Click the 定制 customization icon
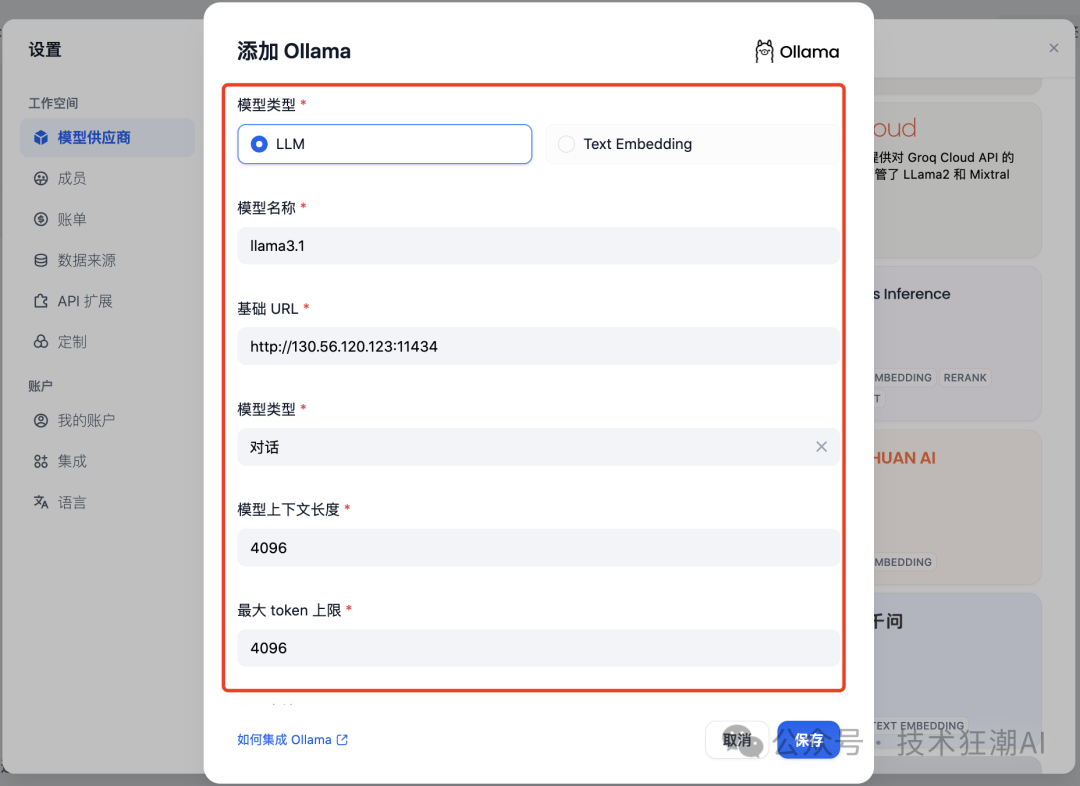The width and height of the screenshot is (1080, 786). (41, 342)
